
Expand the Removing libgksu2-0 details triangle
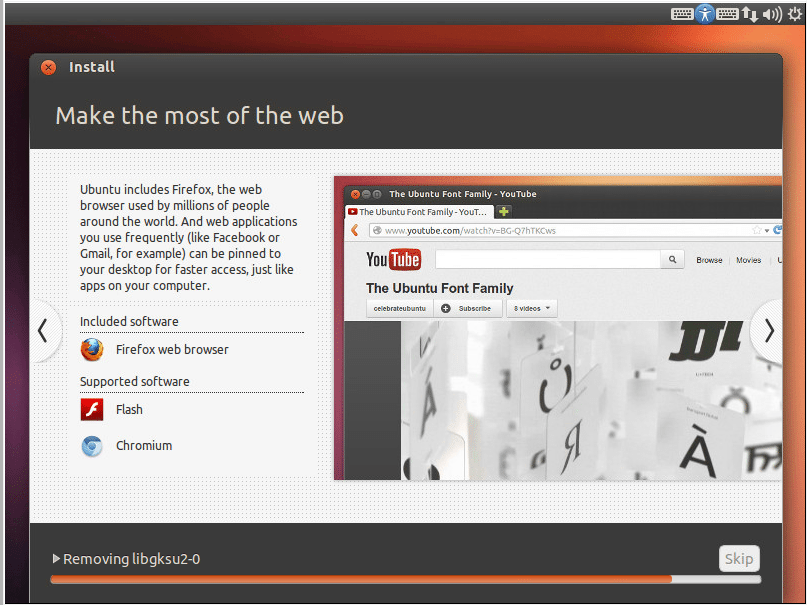tap(56, 558)
